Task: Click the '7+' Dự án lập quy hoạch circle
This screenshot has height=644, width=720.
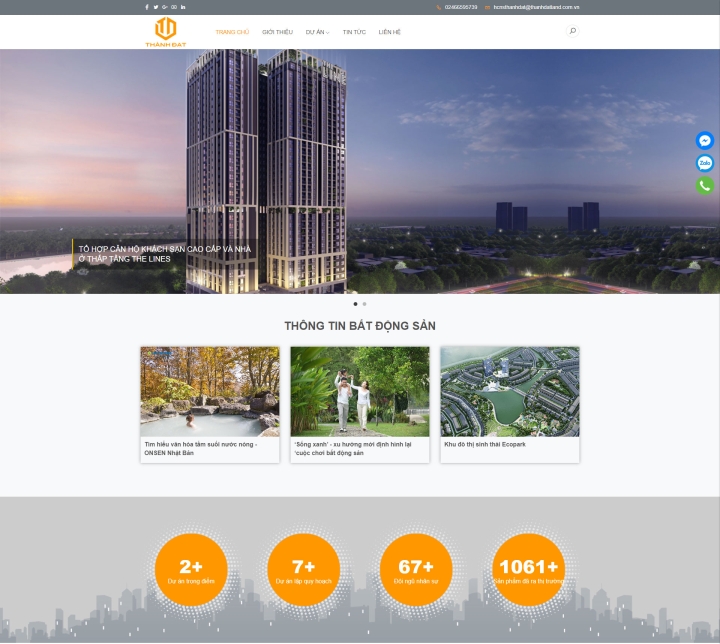Action: [304, 570]
